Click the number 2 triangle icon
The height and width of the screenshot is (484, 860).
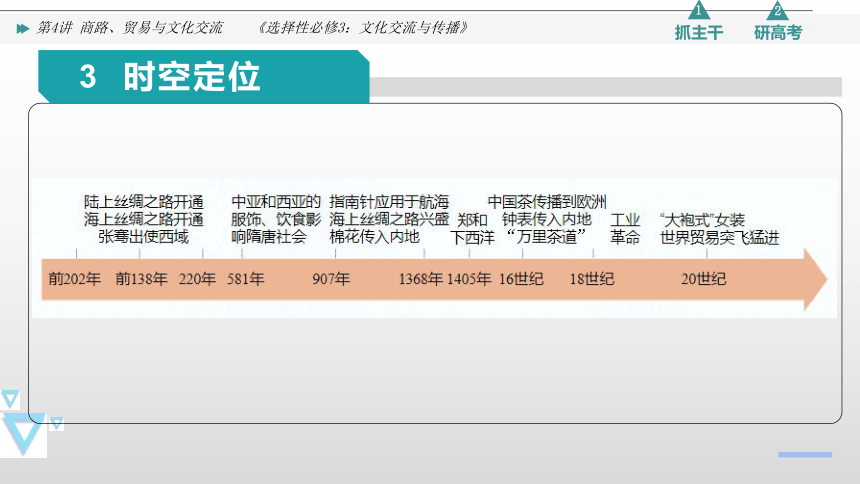tap(777, 10)
